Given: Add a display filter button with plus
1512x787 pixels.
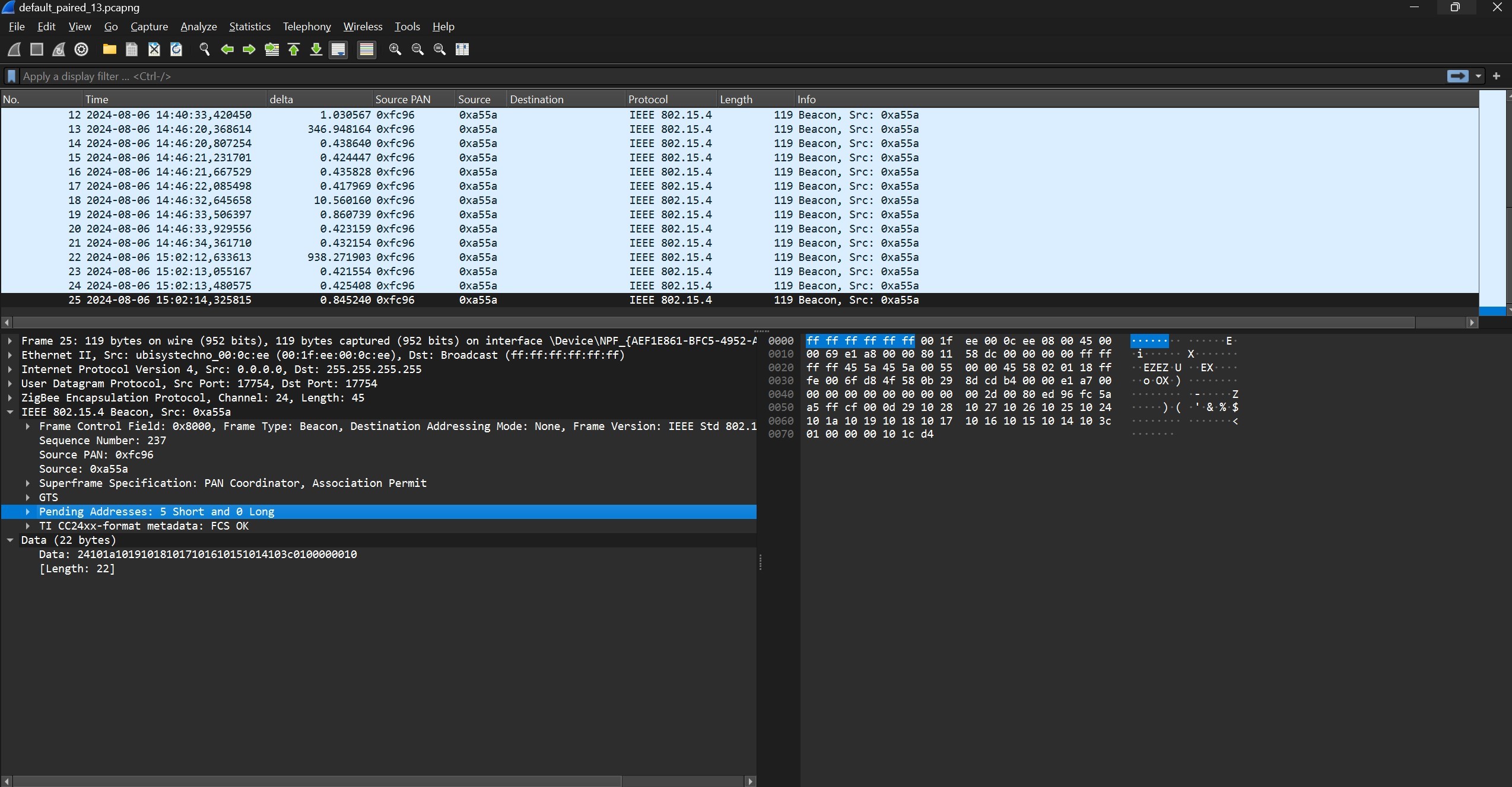Looking at the screenshot, I should point(1497,76).
